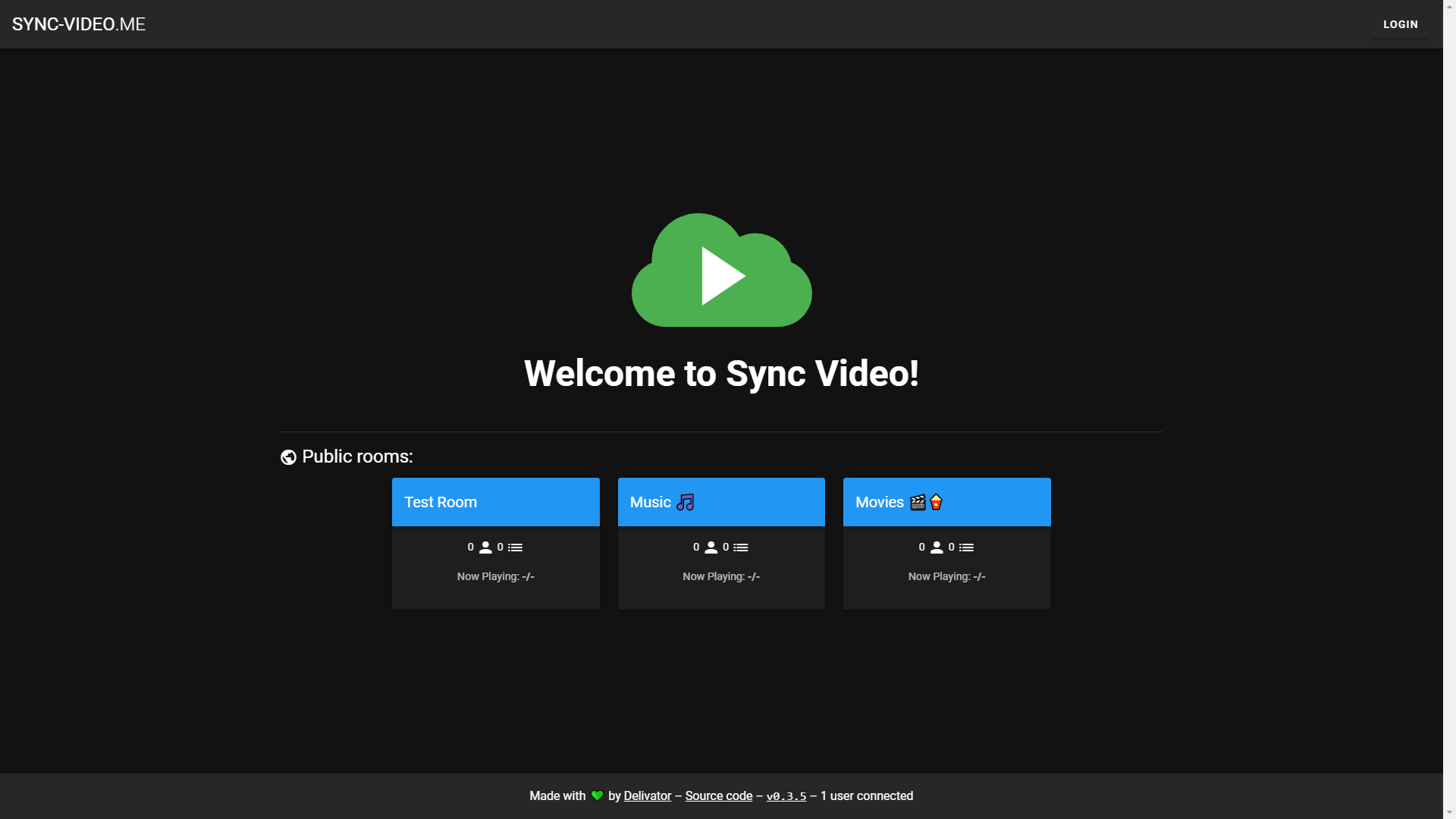Screen dimensions: 1456x819
Task: Click the globe icon beside Public rooms
Action: coord(288,457)
